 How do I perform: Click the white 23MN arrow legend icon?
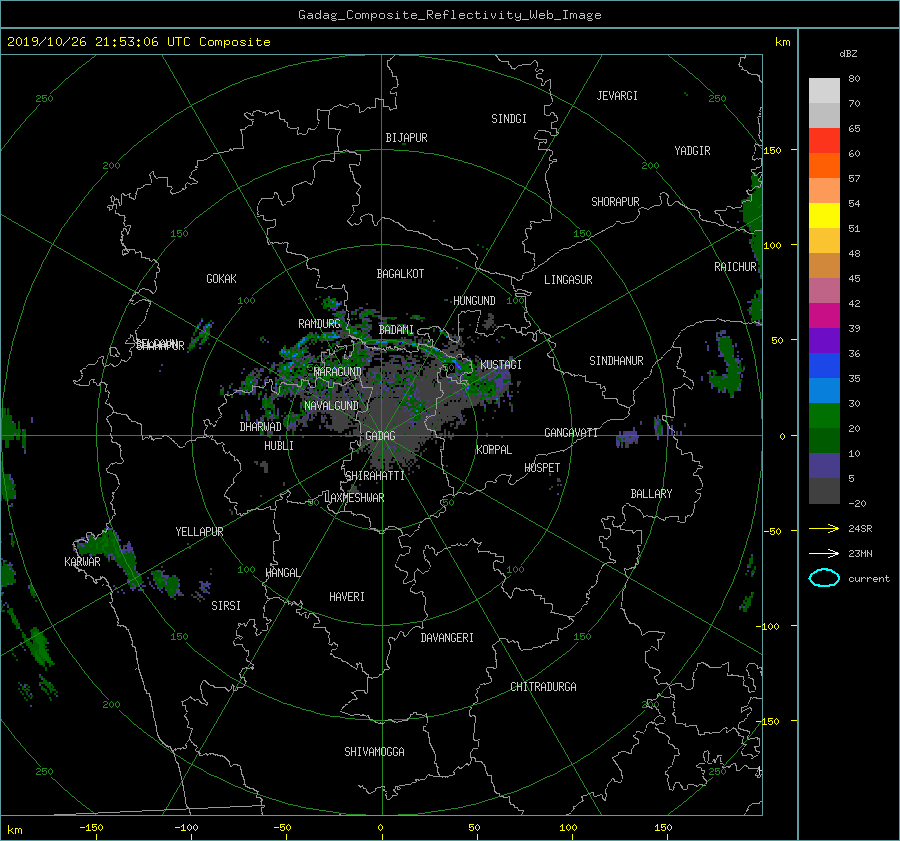pyautogui.click(x=824, y=553)
